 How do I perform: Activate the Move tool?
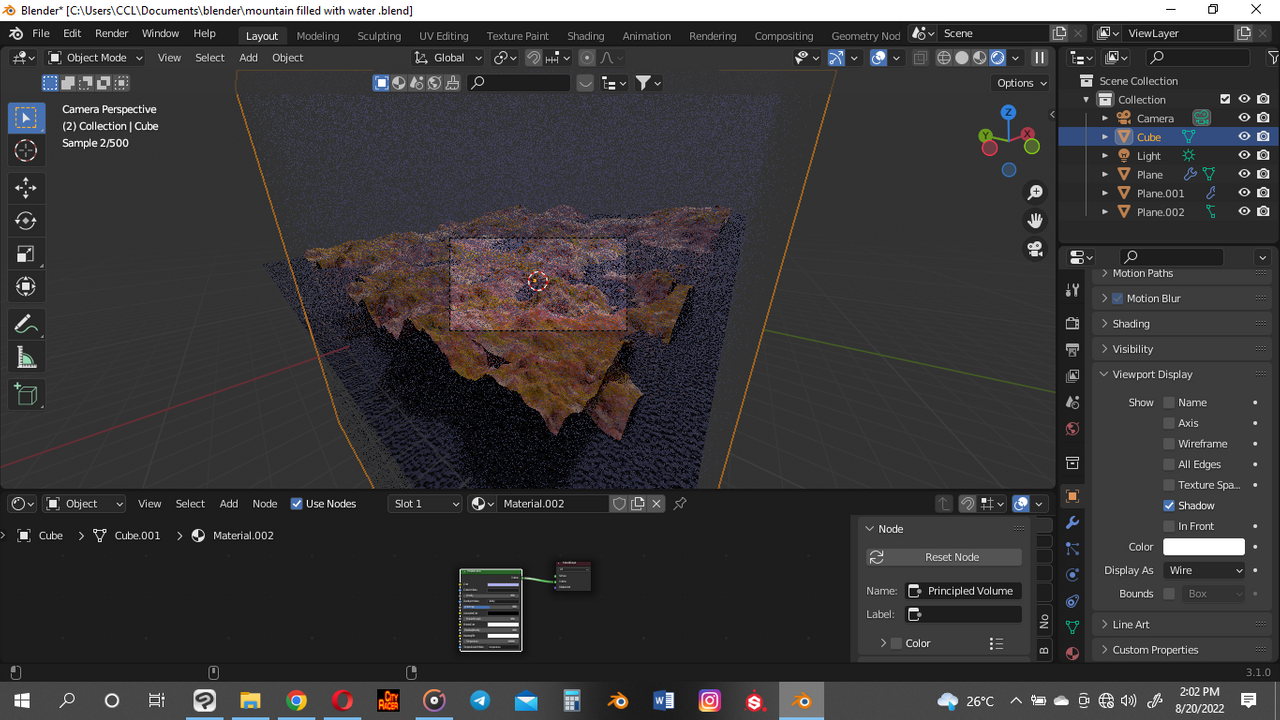point(26,188)
